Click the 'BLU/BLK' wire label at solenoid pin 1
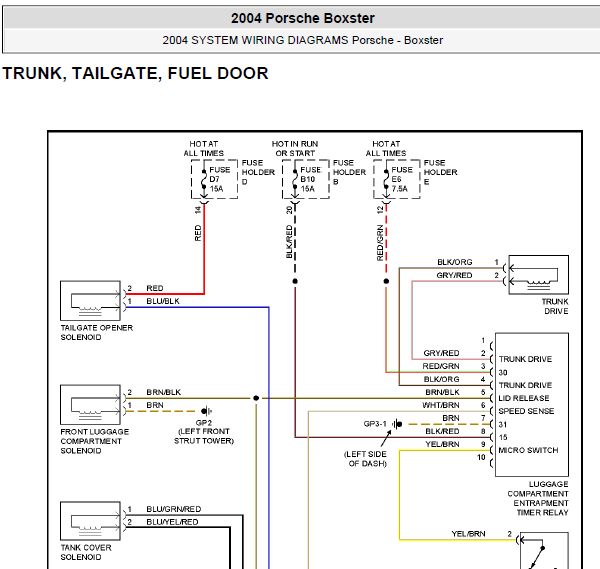Screen dimensions: 600x569 pyautogui.click(x=163, y=301)
